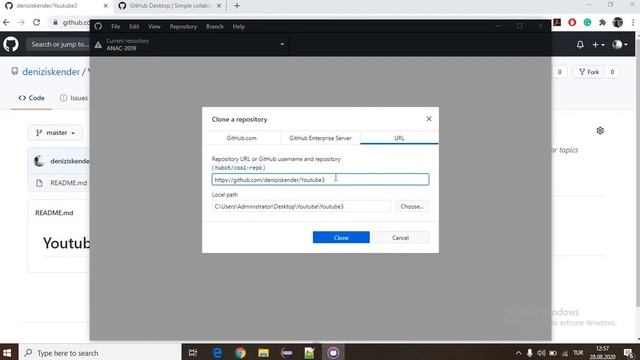Click the Local path input field

(301, 207)
